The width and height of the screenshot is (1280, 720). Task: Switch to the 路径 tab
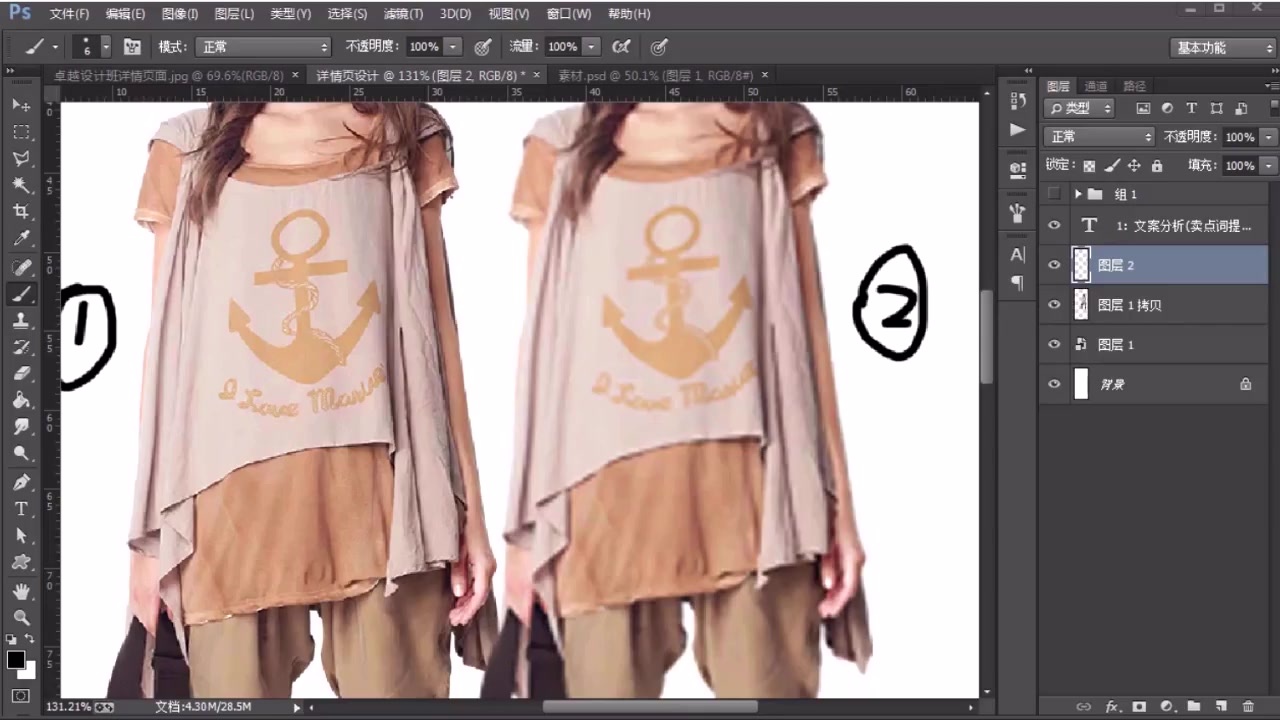pyautogui.click(x=1134, y=86)
